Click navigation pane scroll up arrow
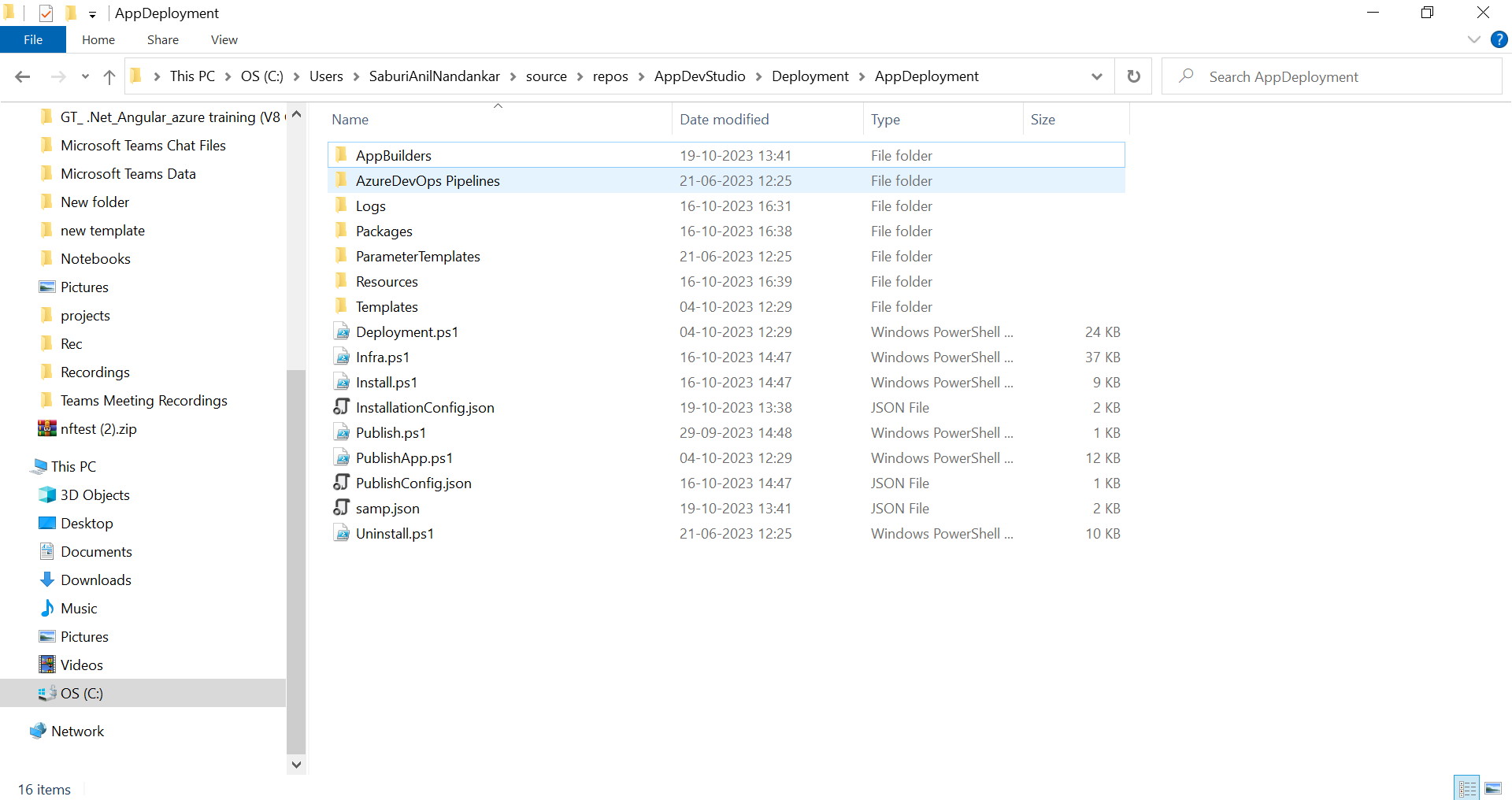The height and width of the screenshot is (800, 1512). [x=296, y=114]
